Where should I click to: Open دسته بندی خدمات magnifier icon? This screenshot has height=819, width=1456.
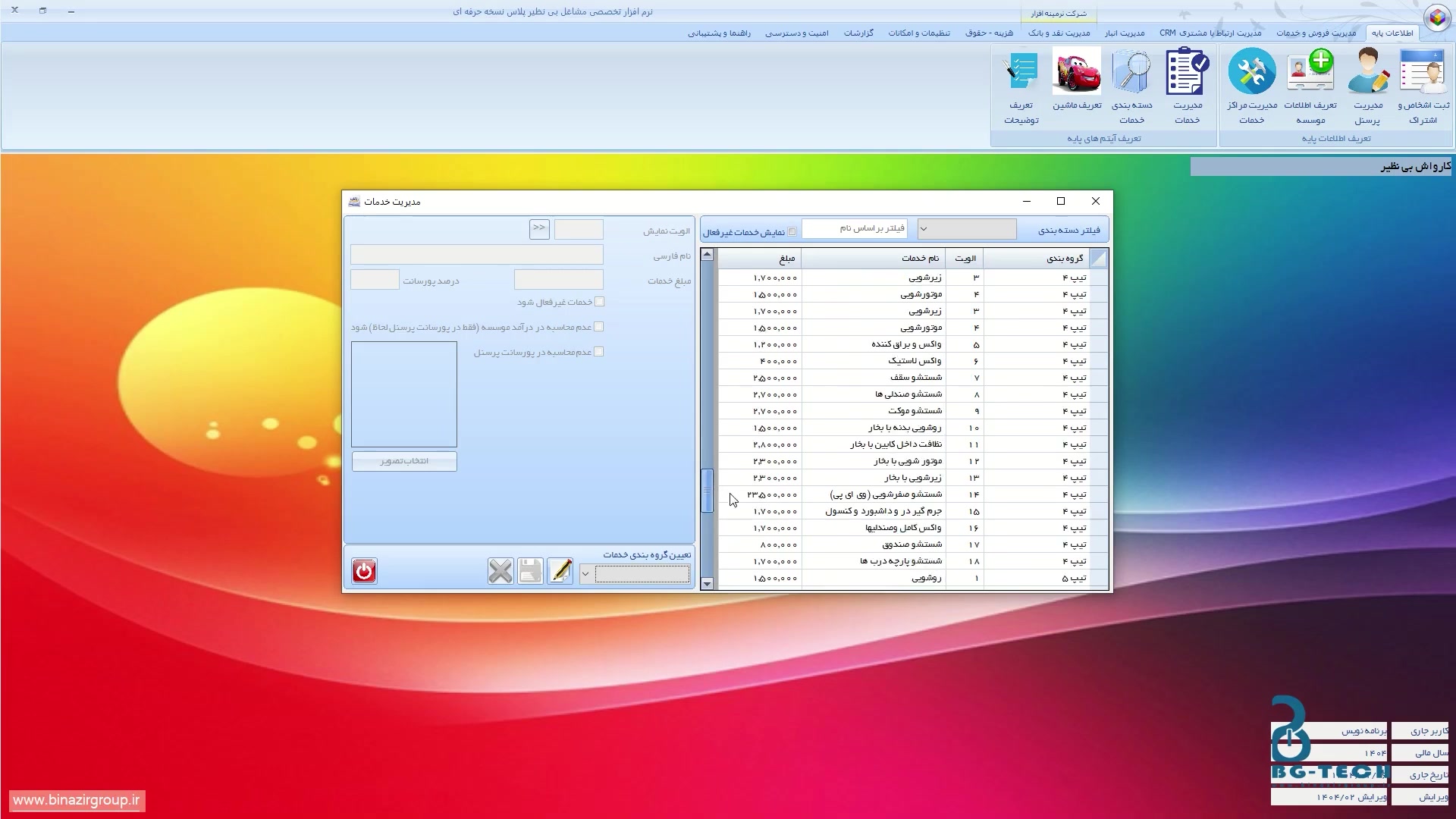pos(1131,73)
